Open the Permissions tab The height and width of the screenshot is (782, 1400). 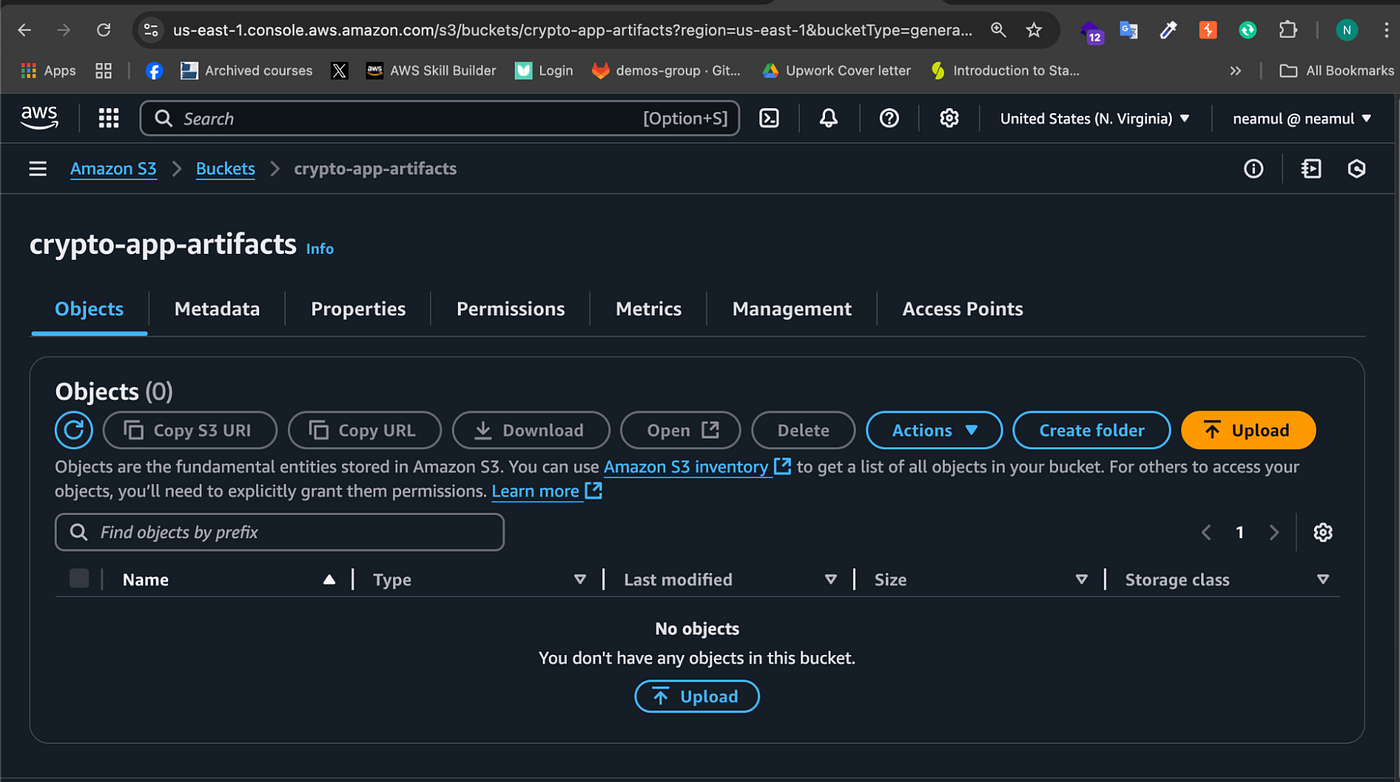coord(510,309)
